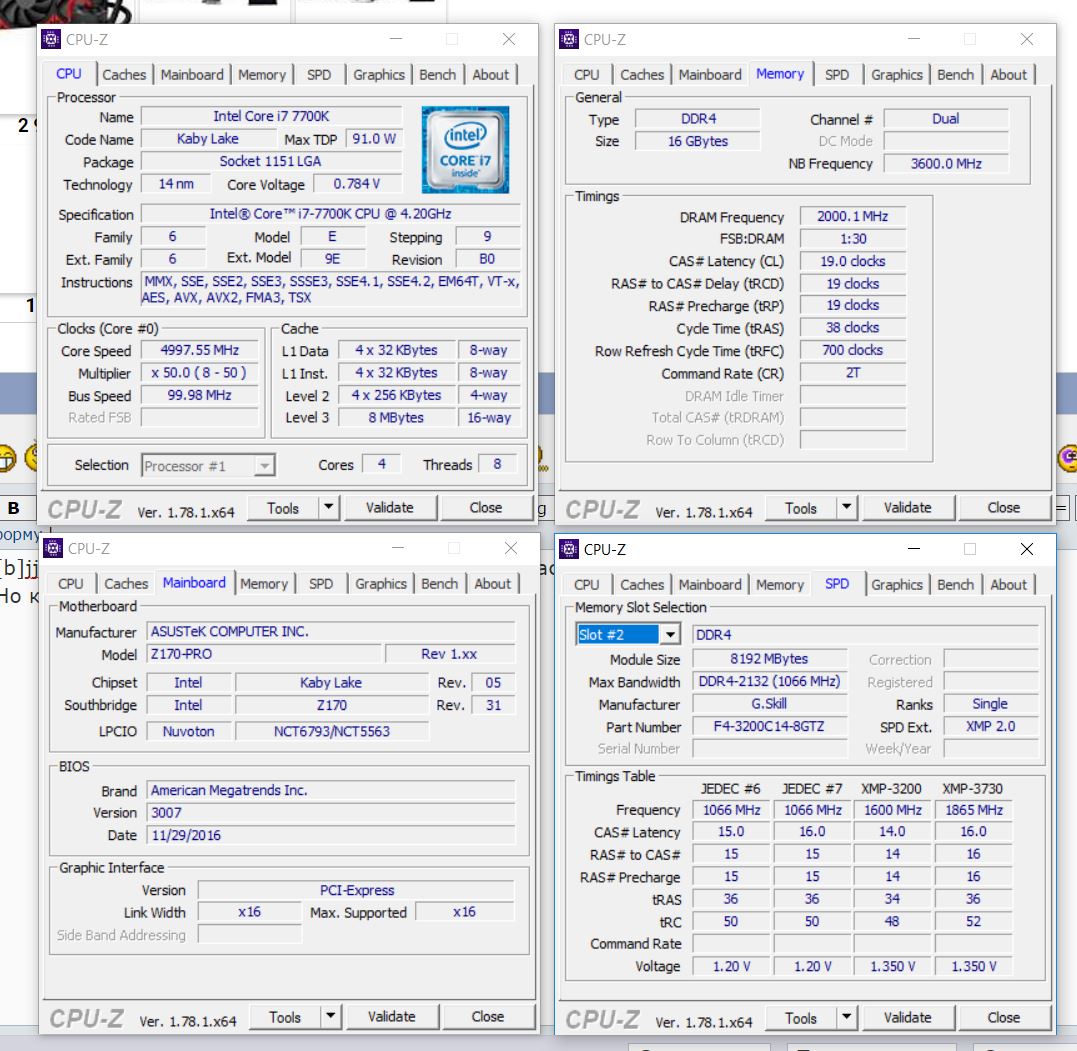Click Tools button in CPU window
The height and width of the screenshot is (1051, 1077).
[283, 508]
